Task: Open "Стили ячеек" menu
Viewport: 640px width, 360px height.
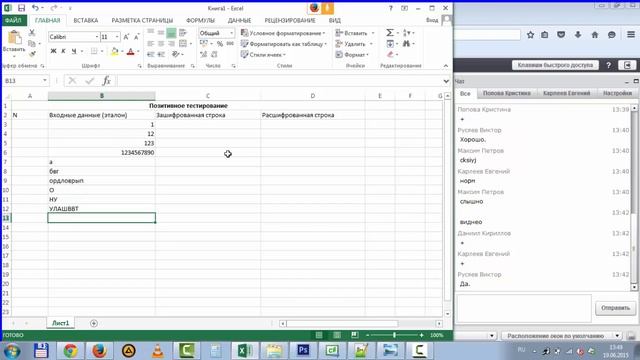Action: pos(263,54)
